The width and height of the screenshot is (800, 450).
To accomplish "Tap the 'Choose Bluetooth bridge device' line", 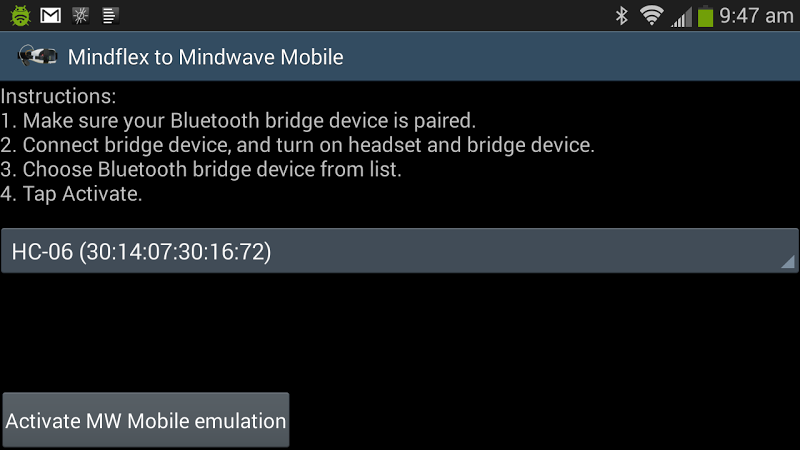I will coord(201,169).
